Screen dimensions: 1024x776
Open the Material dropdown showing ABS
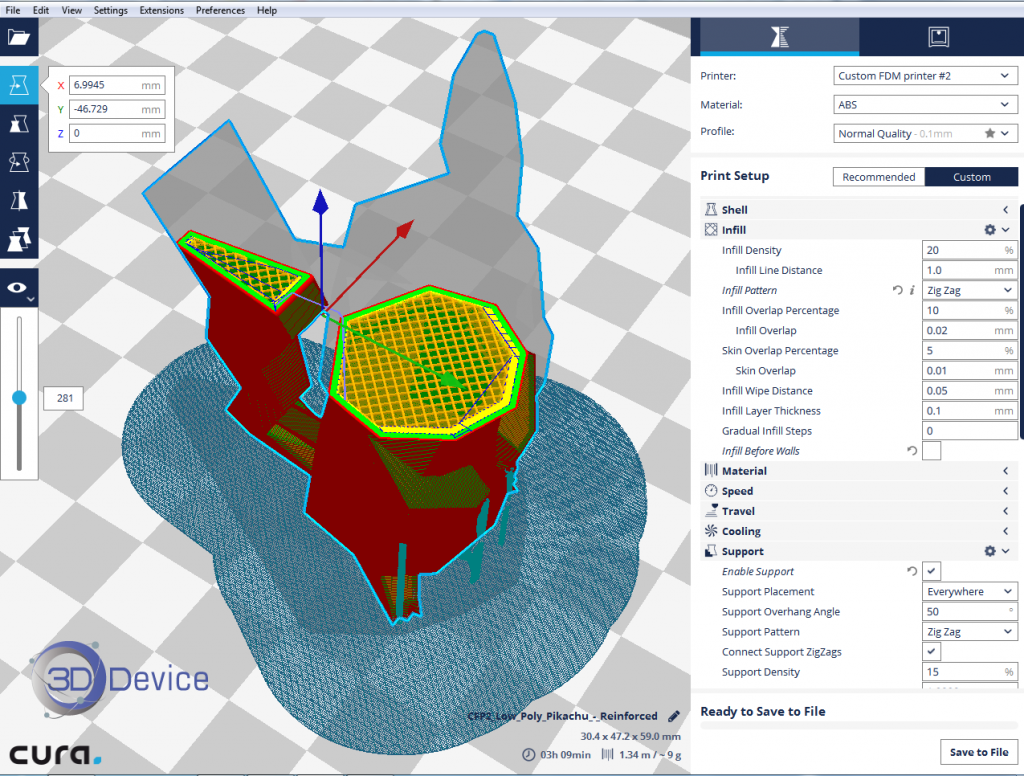point(925,105)
